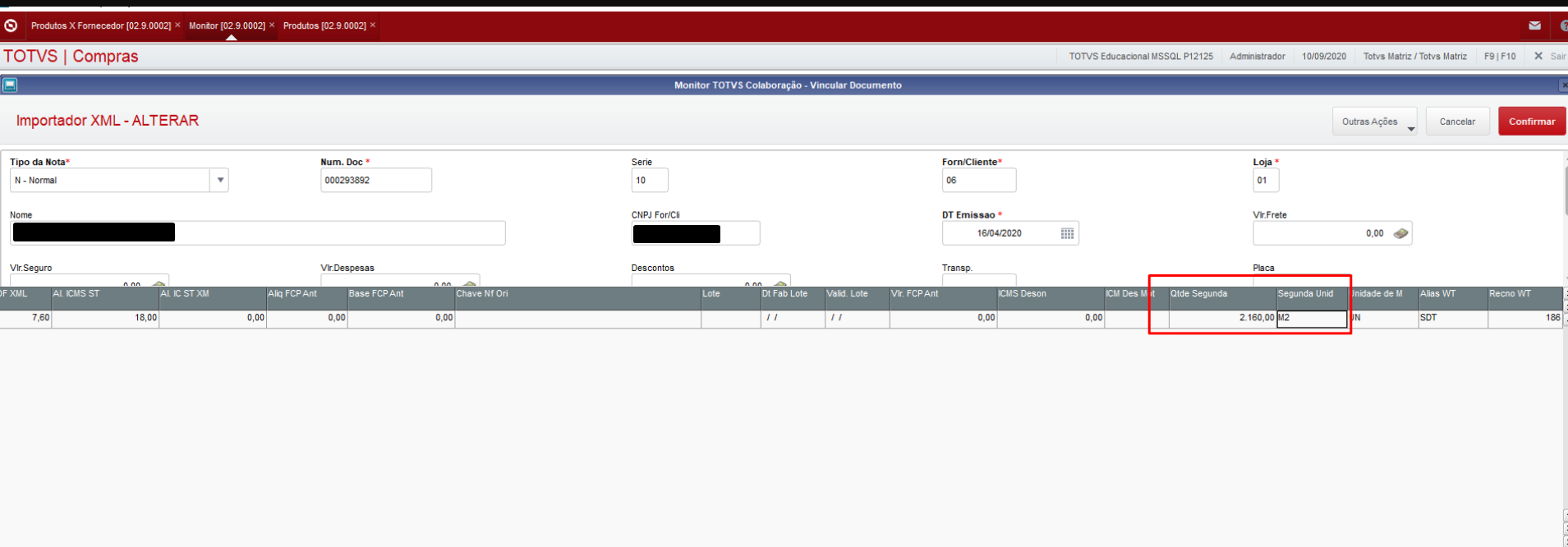The image size is (1568, 547).
Task: Close the Produtos [02.9.0002] tab
Action: point(373,25)
